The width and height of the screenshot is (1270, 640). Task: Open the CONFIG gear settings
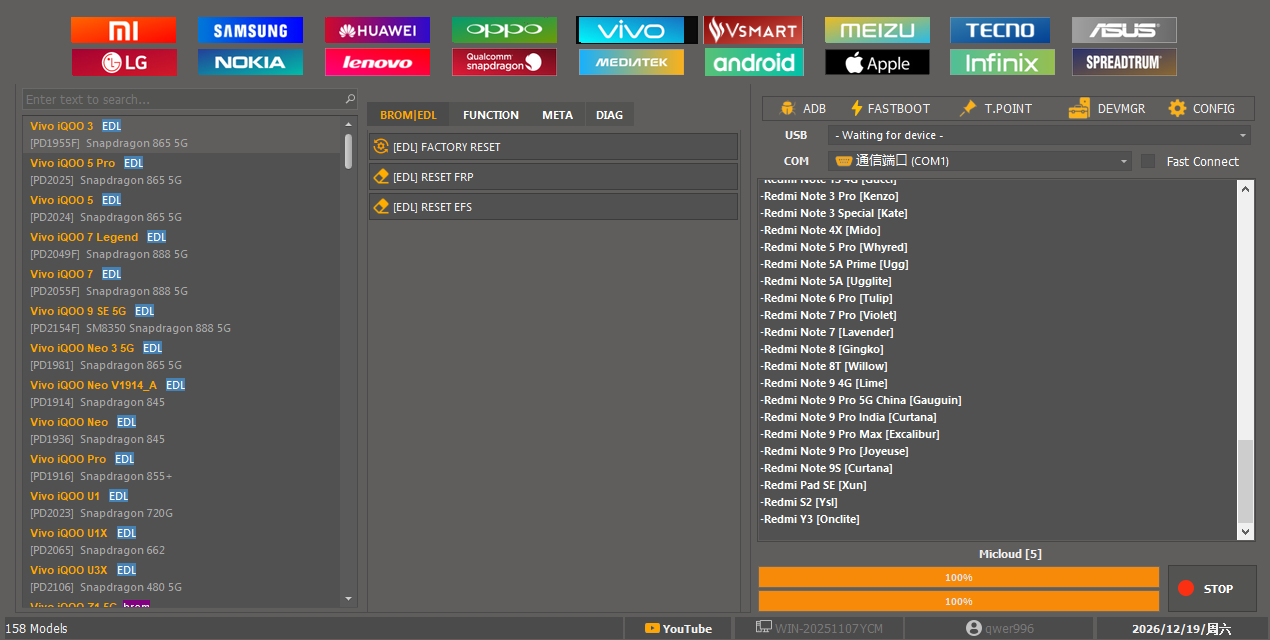pyautogui.click(x=1201, y=108)
